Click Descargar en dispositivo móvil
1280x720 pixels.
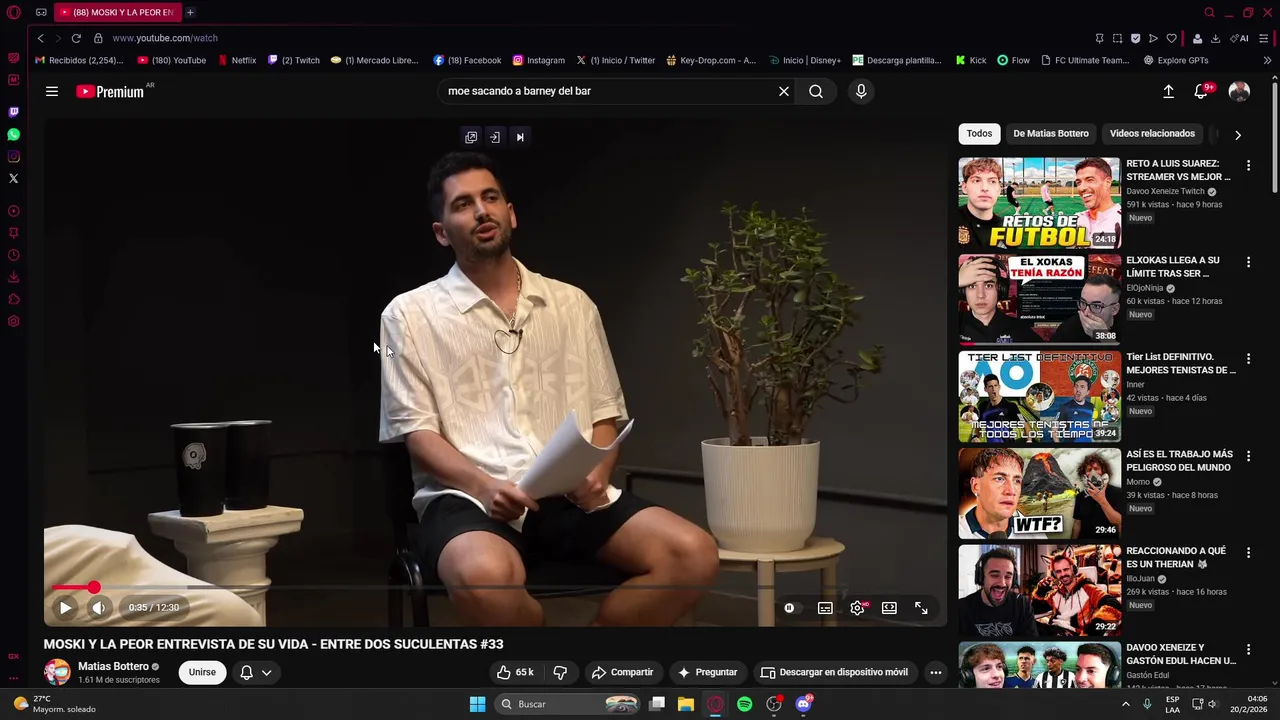coord(834,672)
